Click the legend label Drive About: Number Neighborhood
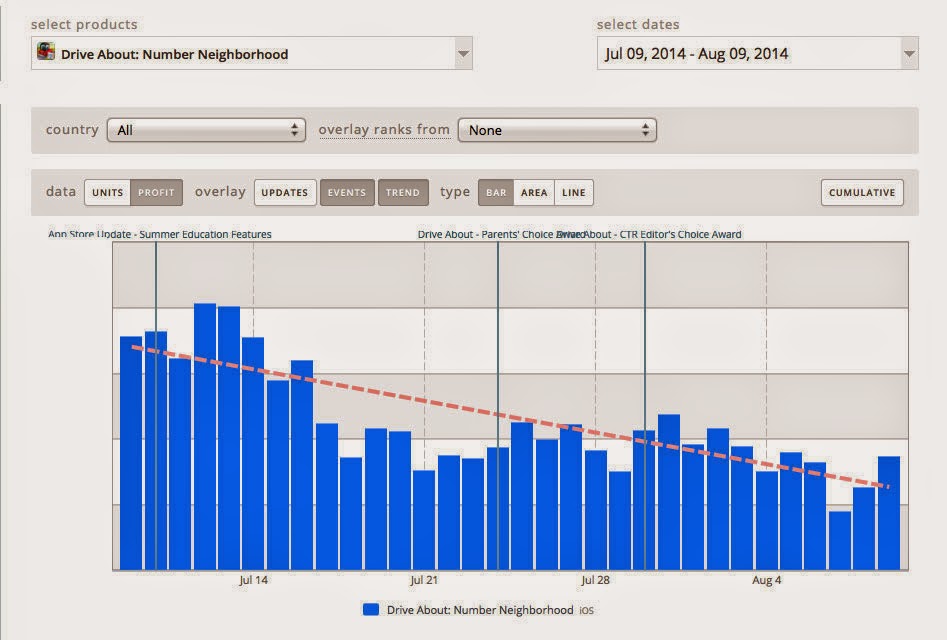 click(x=480, y=610)
